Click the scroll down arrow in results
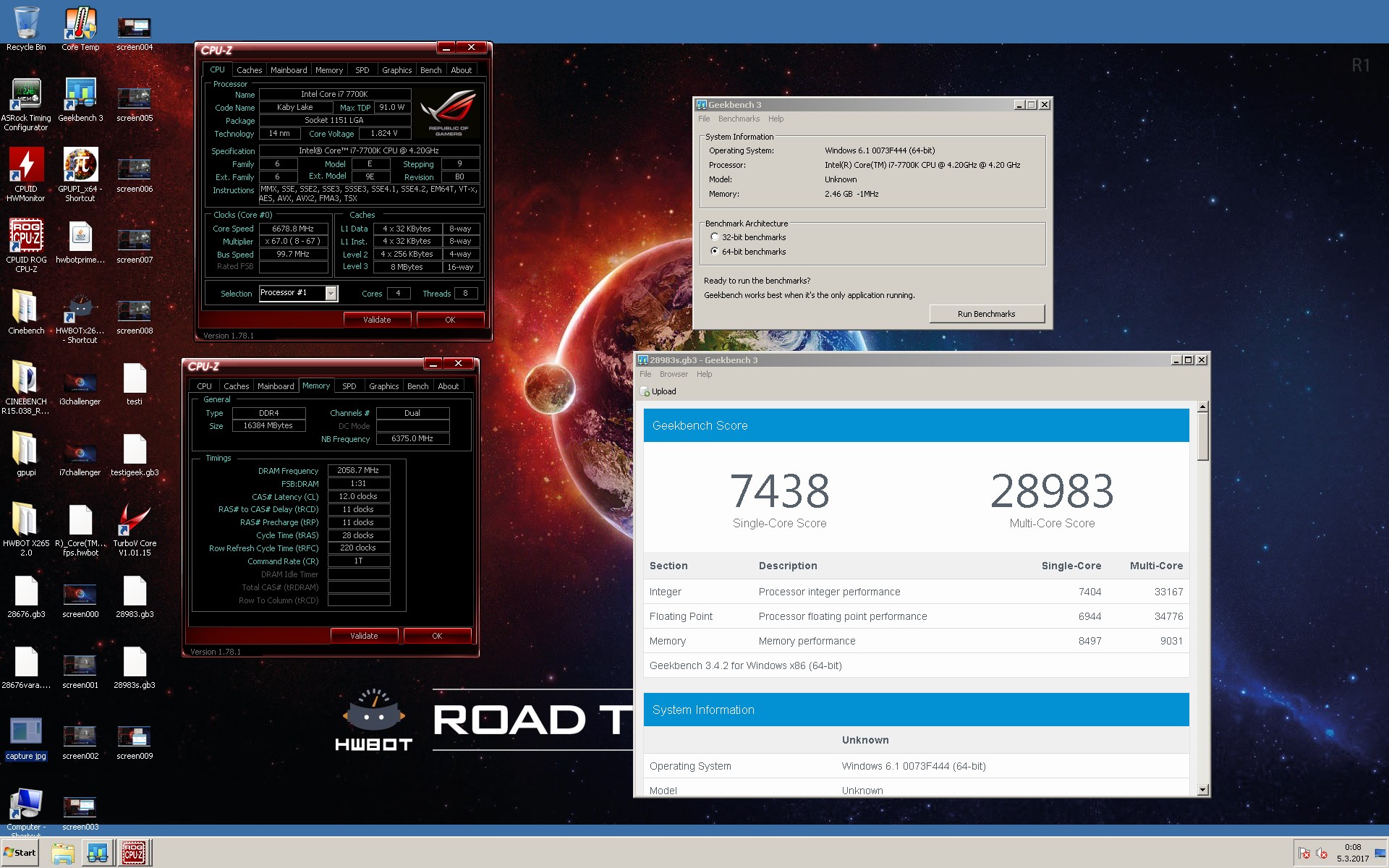This screenshot has height=868, width=1389. pyautogui.click(x=1202, y=790)
